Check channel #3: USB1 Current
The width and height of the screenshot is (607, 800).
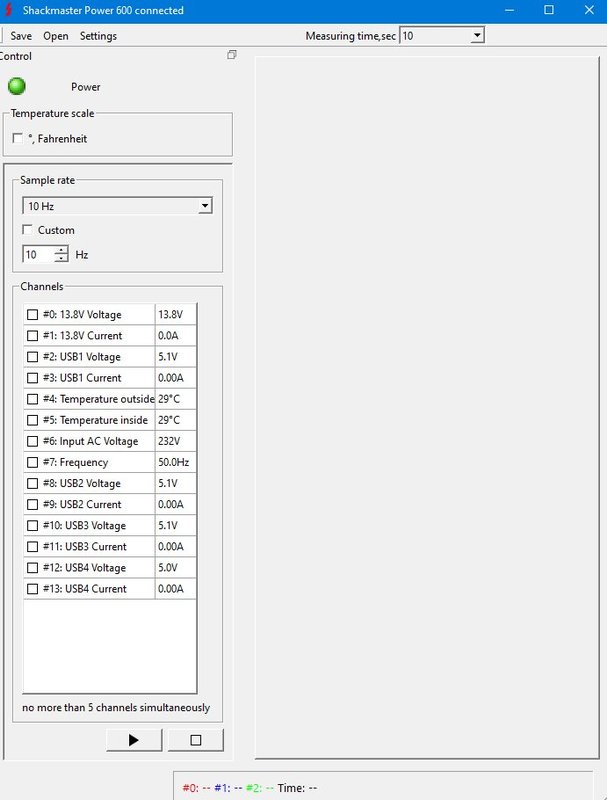[32, 378]
